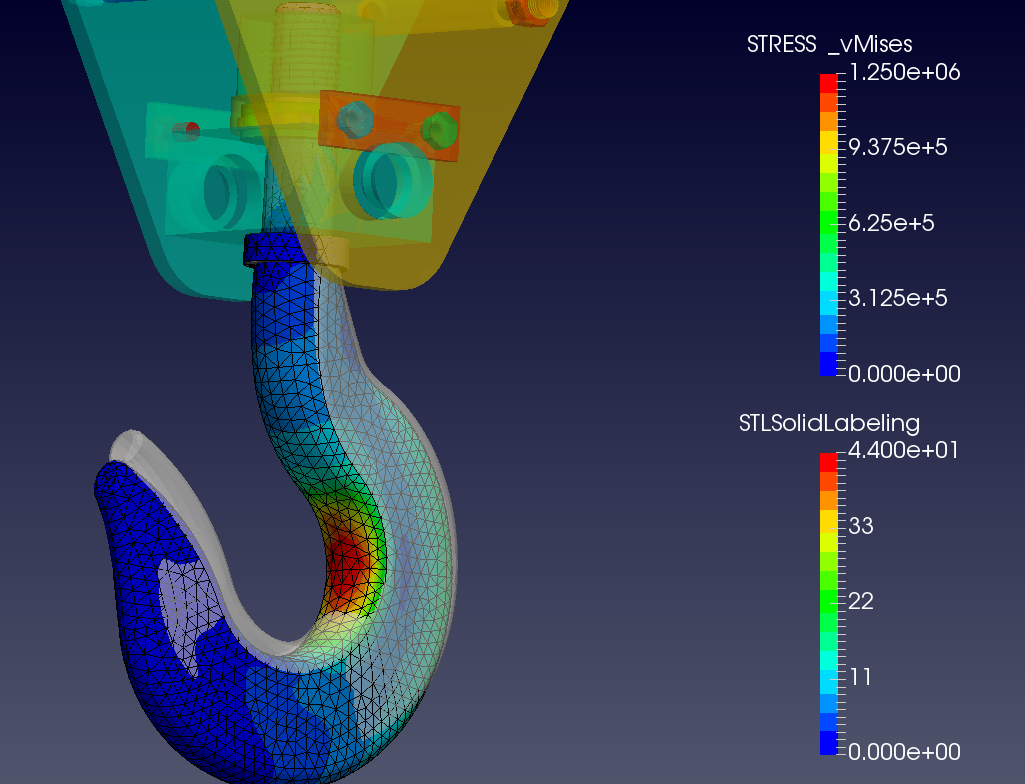Click the 22 tick label

[861, 602]
